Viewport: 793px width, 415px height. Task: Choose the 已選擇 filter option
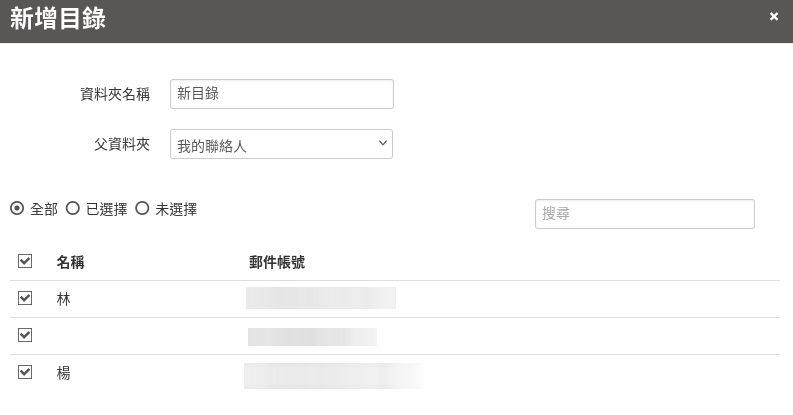click(73, 209)
